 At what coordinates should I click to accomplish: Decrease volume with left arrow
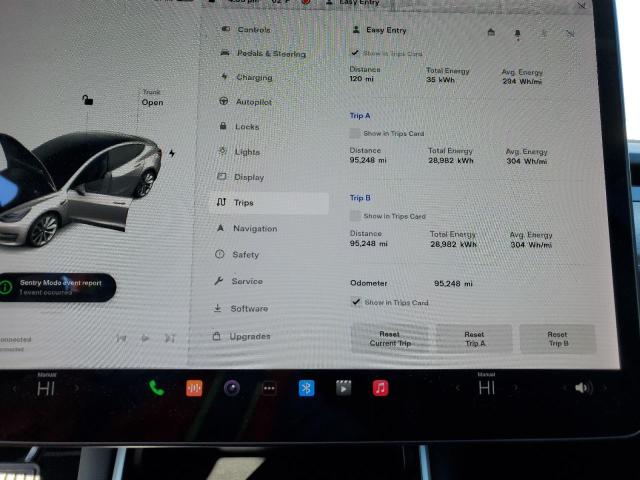(565, 388)
